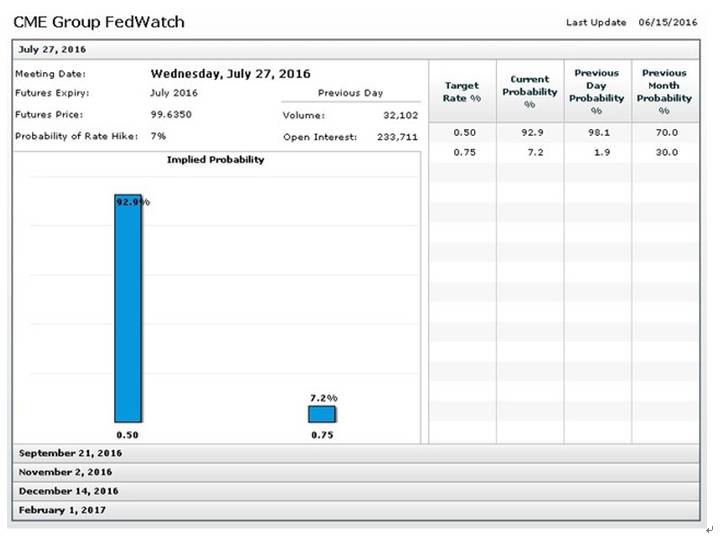
Task: Select the Previous Day Probability % column header
Action: point(597,91)
